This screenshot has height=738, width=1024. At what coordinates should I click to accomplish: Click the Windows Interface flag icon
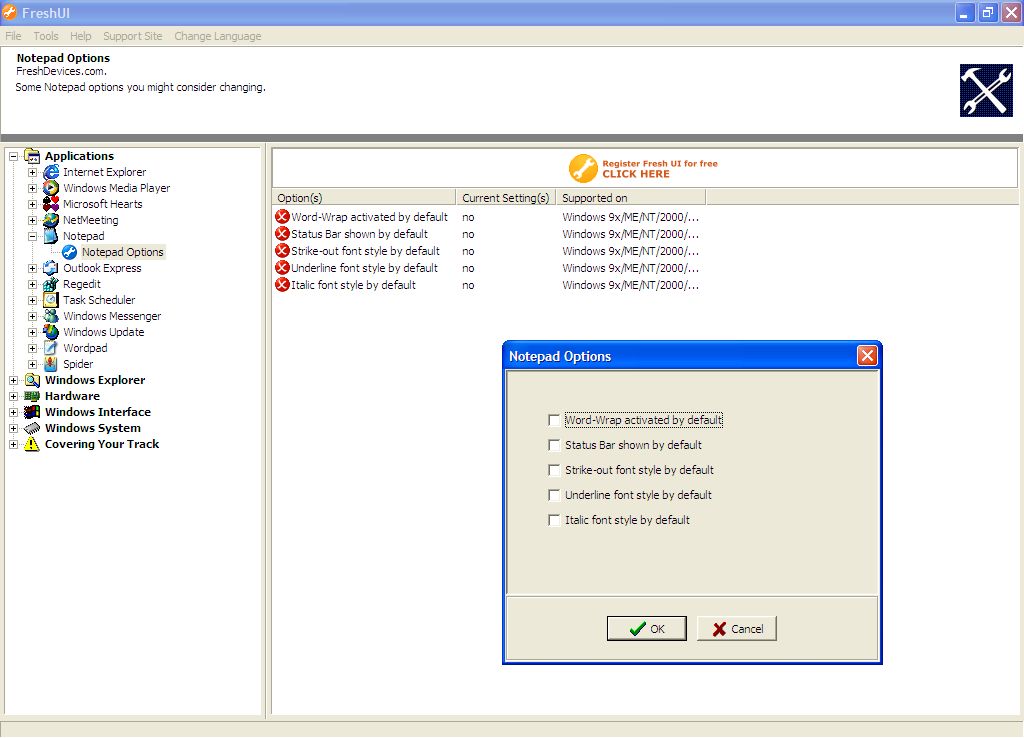pos(32,412)
